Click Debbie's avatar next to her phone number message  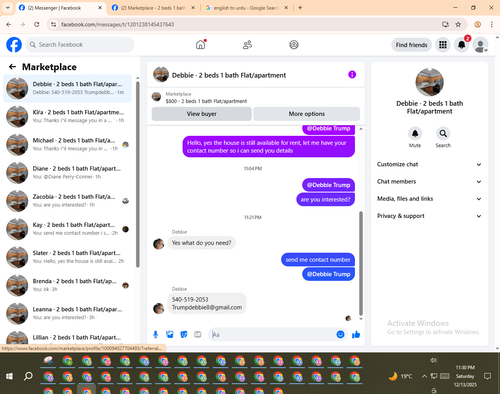[x=158, y=308]
